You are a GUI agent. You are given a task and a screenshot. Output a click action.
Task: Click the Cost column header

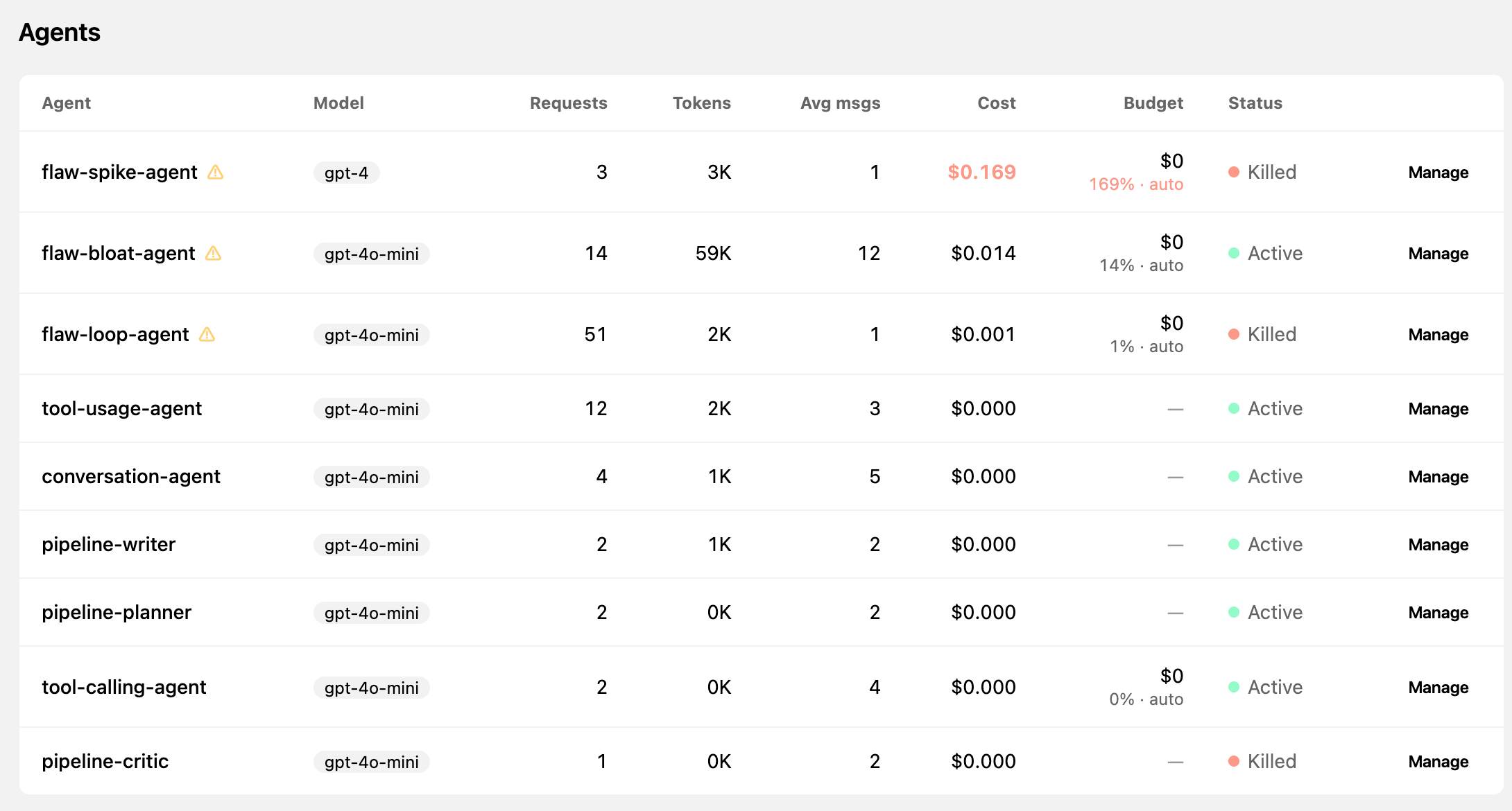[x=997, y=103]
